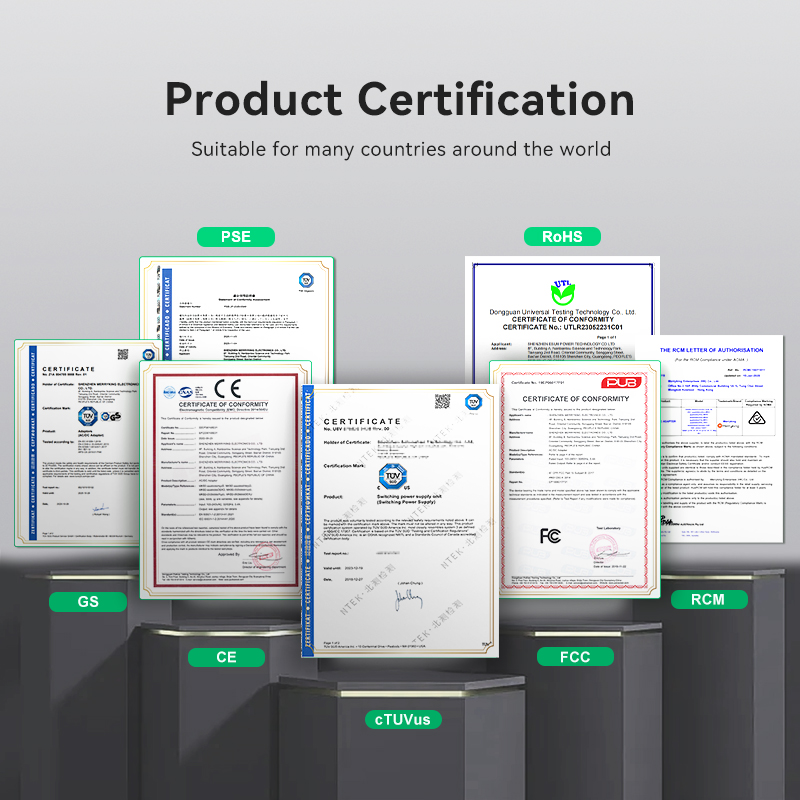Click the green GS label
The image size is (800, 800).
[x=88, y=602]
